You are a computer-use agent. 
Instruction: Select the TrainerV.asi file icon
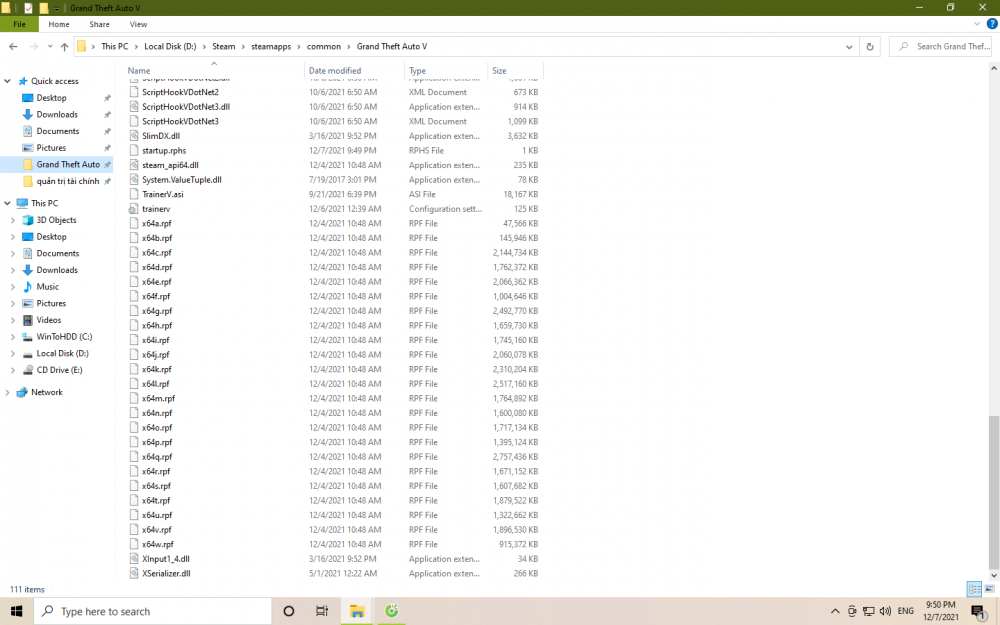click(134, 194)
